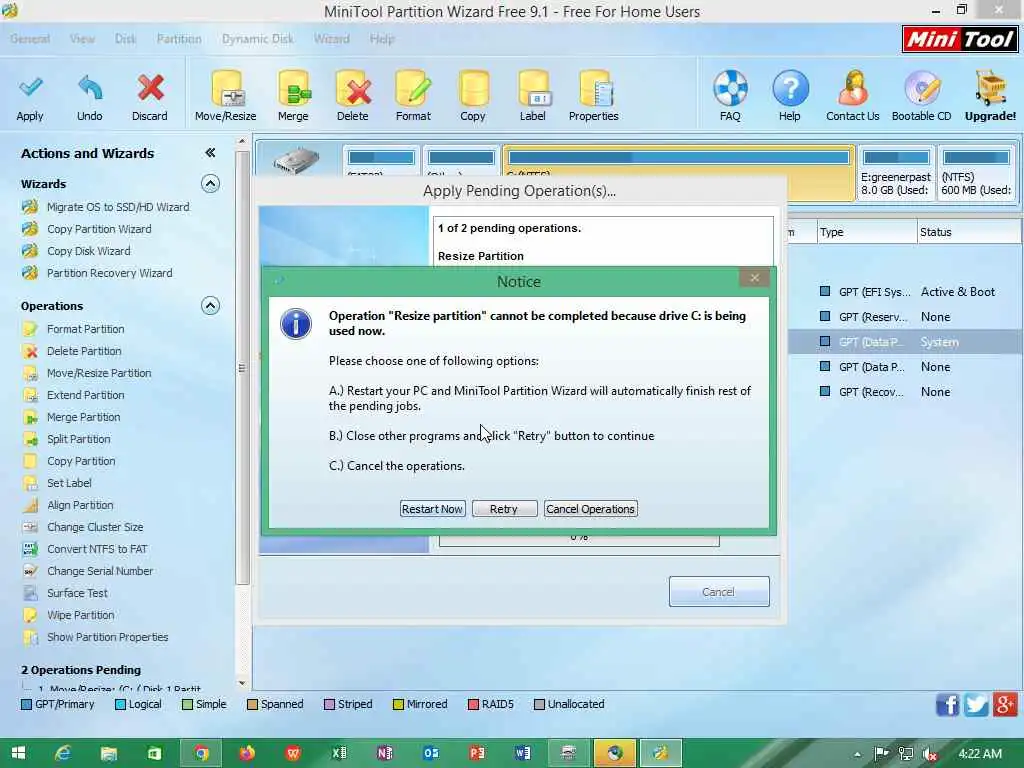The image size is (1024, 768).
Task: Collapse the Actions and Wizards panel
Action: click(x=210, y=153)
